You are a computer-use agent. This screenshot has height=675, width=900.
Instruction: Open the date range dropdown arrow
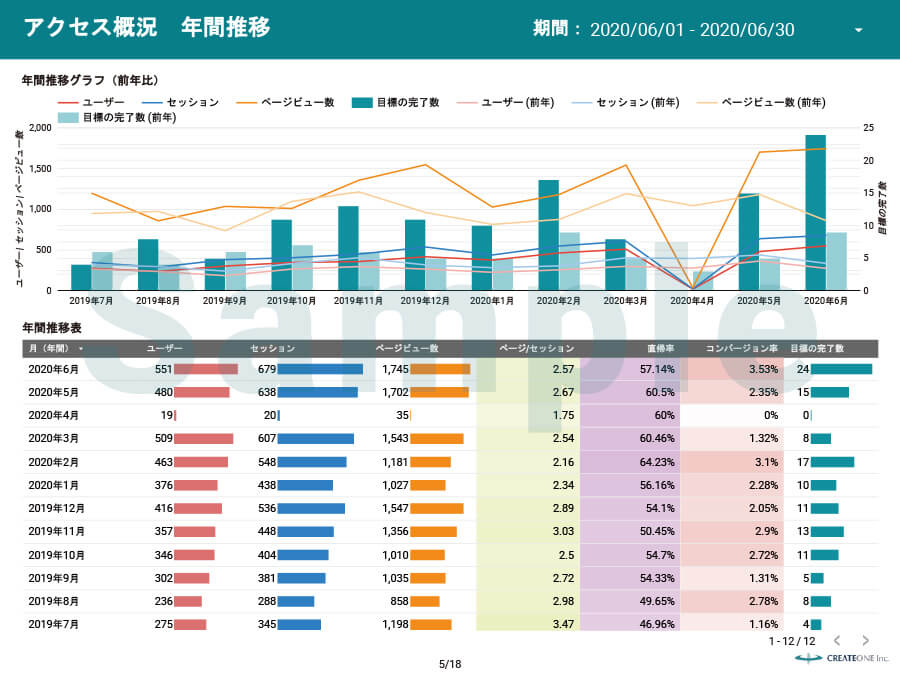click(x=858, y=30)
